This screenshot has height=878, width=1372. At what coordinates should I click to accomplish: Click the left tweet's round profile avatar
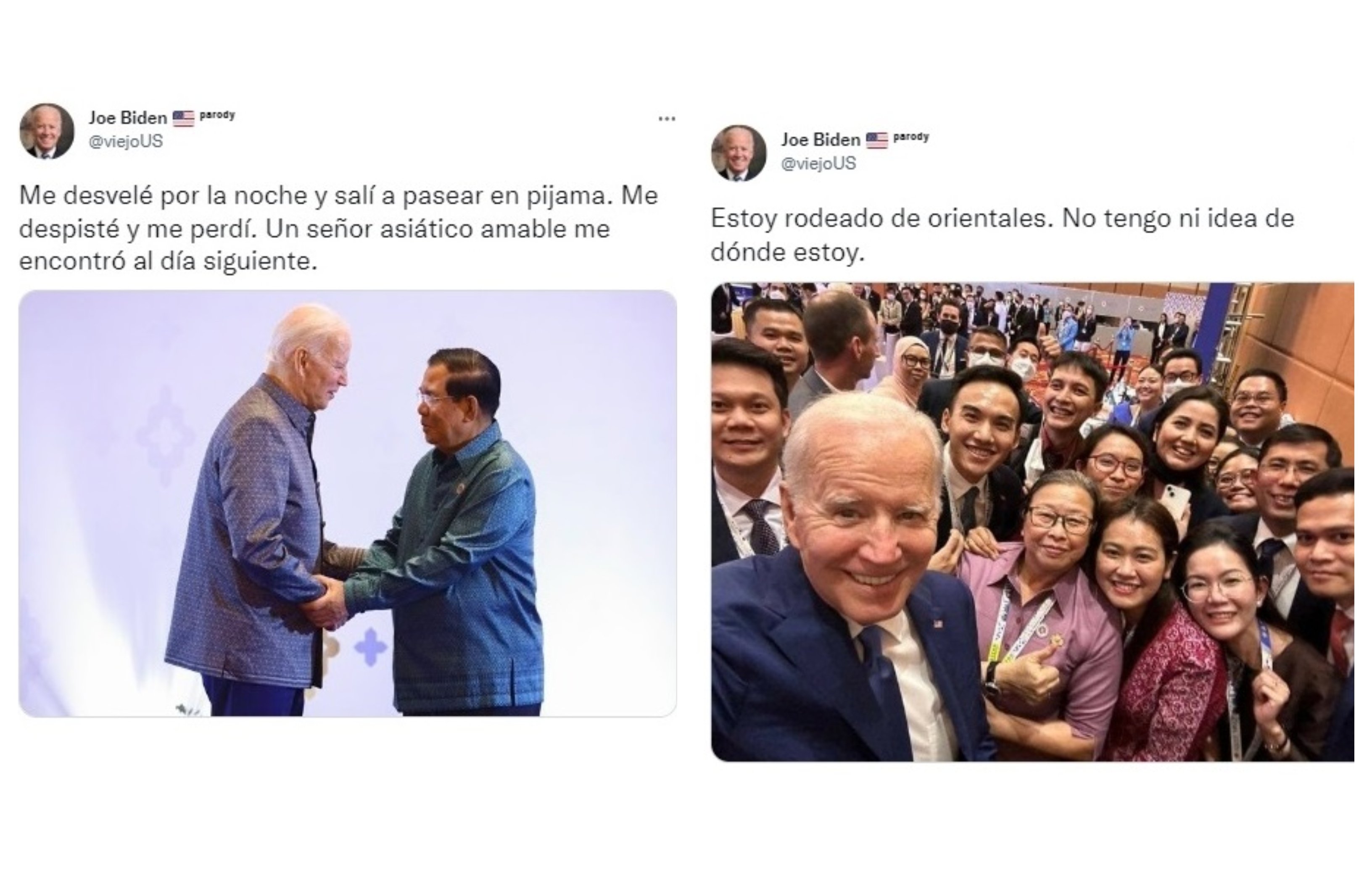coord(47,131)
